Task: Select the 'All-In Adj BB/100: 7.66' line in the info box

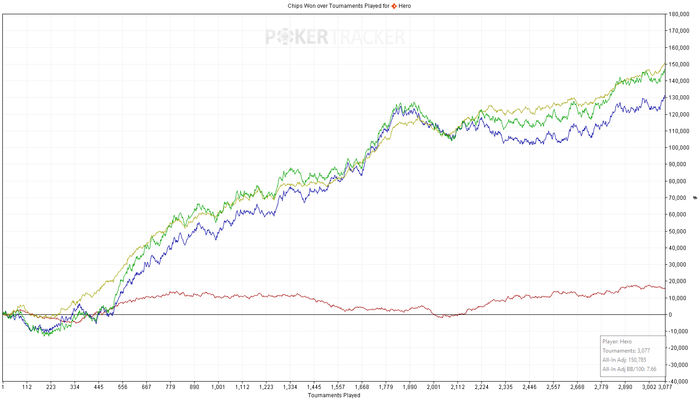Action: click(629, 369)
